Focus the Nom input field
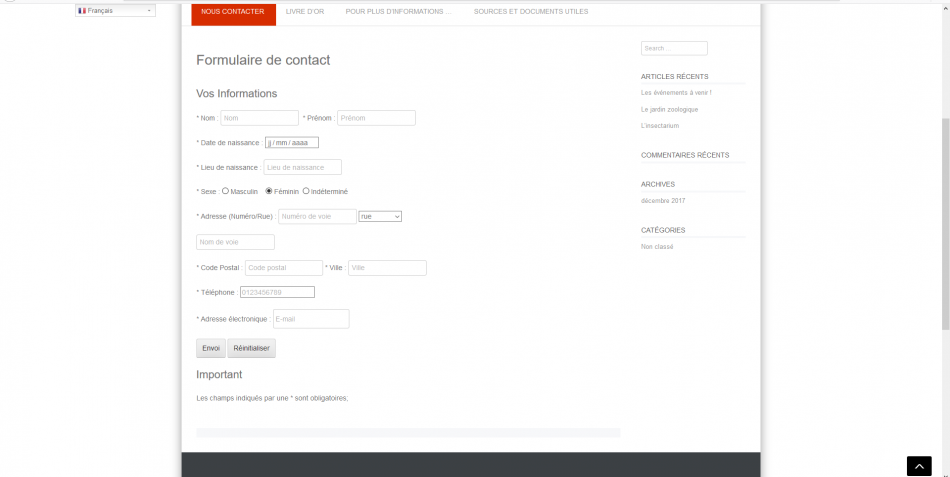Image resolution: width=950 pixels, height=477 pixels. pos(259,118)
